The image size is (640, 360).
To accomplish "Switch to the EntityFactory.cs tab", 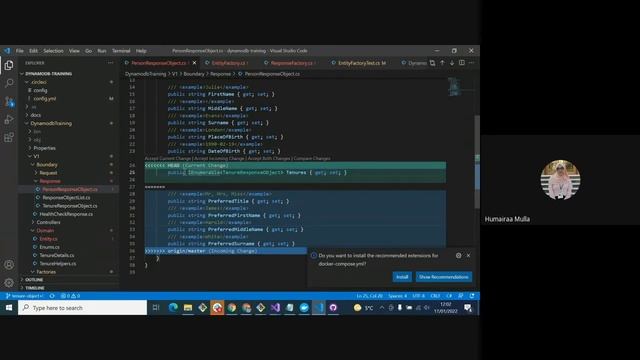I will pyautogui.click(x=228, y=63).
